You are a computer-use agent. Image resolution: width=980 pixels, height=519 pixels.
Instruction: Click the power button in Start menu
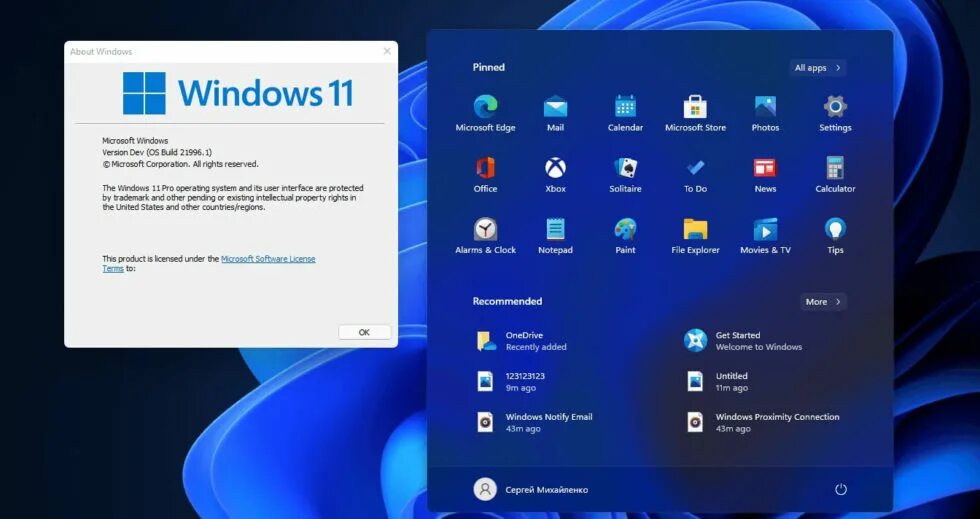tap(841, 489)
